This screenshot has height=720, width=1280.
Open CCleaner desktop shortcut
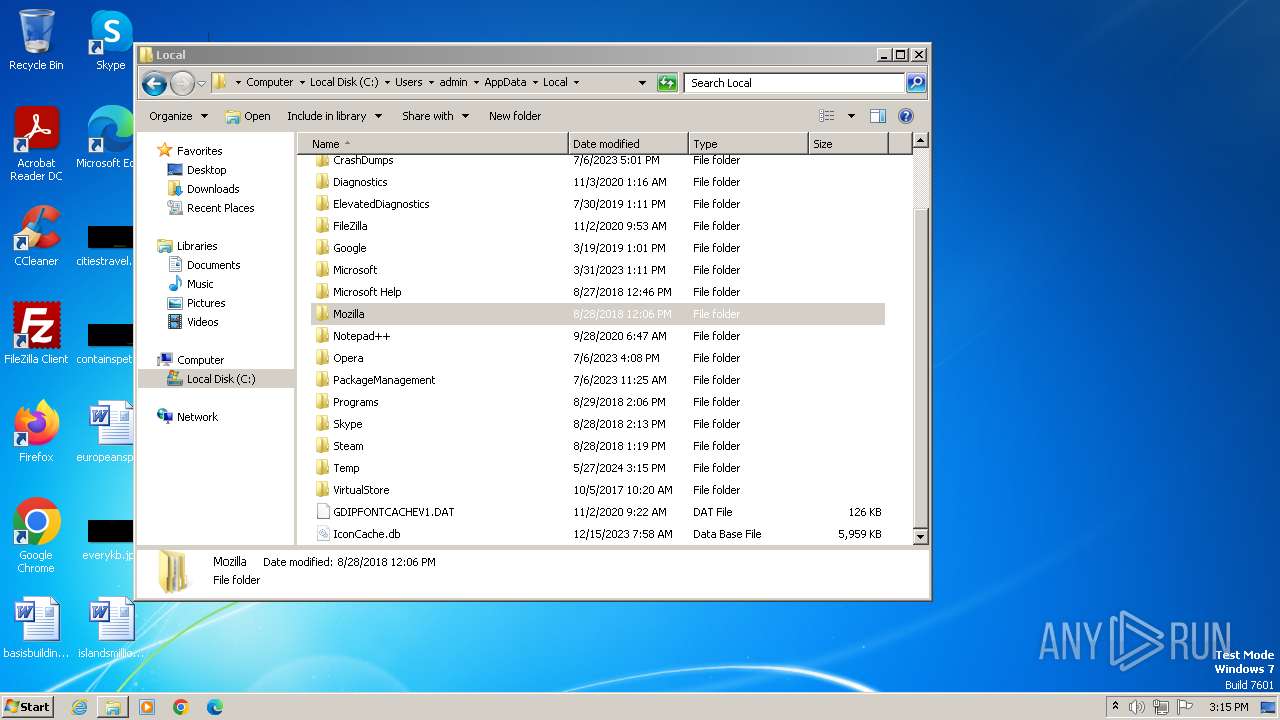click(36, 236)
